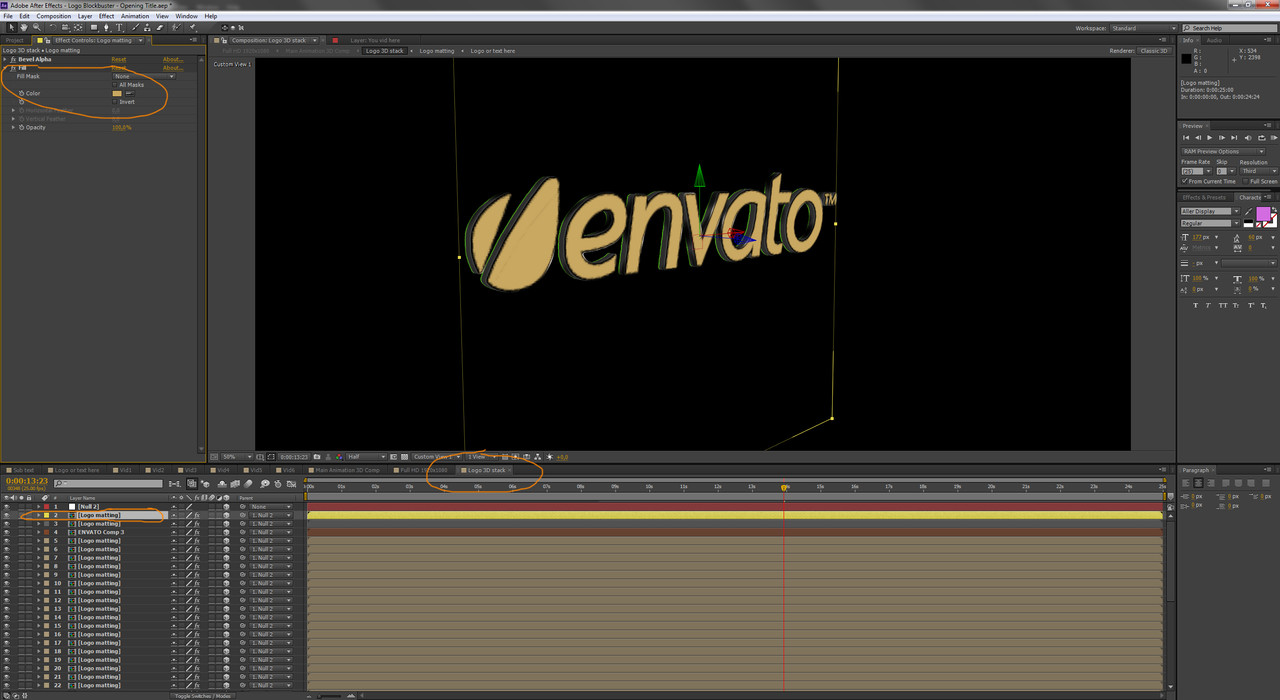1280x700 pixels.
Task: Select the Zoom magnifier tool
Action: point(37,27)
